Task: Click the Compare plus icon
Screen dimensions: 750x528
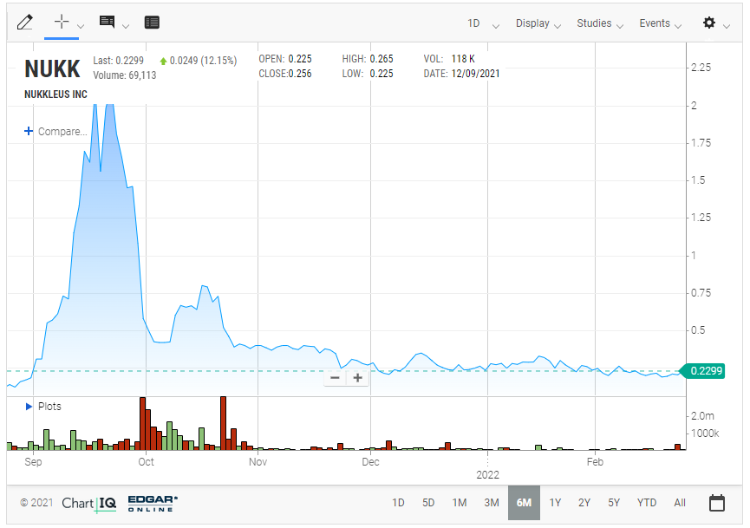Action: 29,131
